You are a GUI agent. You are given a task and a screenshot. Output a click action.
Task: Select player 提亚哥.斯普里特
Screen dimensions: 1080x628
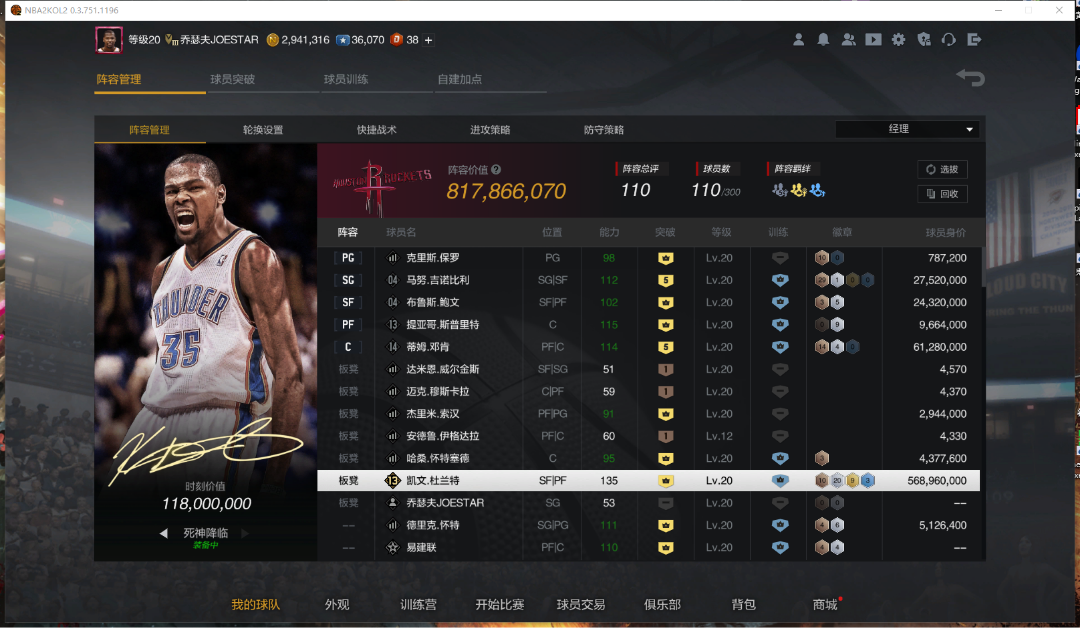click(x=442, y=325)
